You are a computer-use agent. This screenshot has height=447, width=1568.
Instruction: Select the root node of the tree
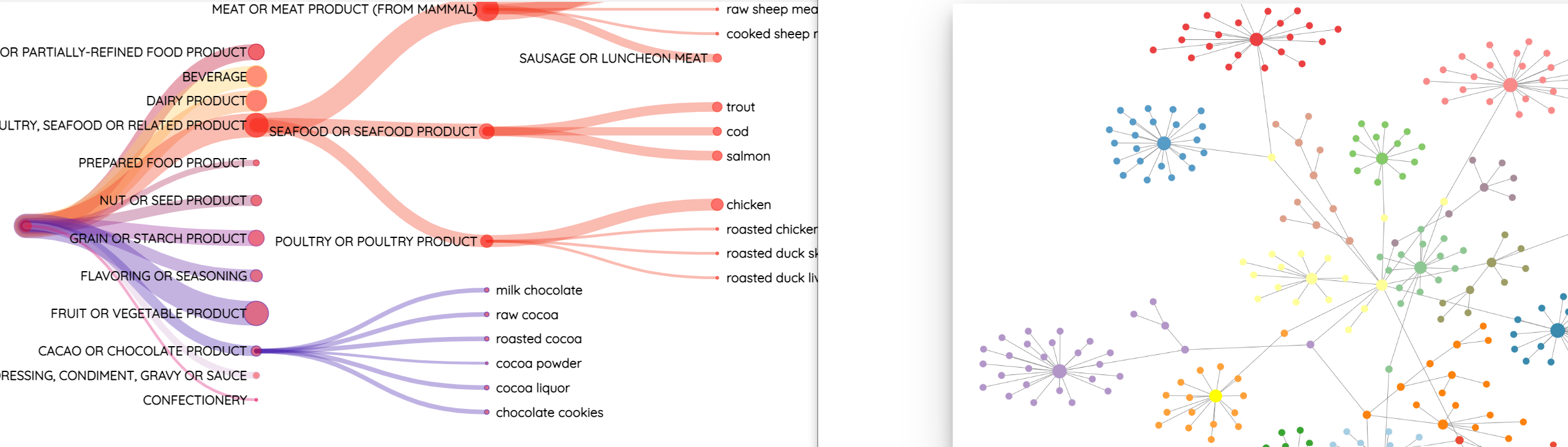coord(26,226)
